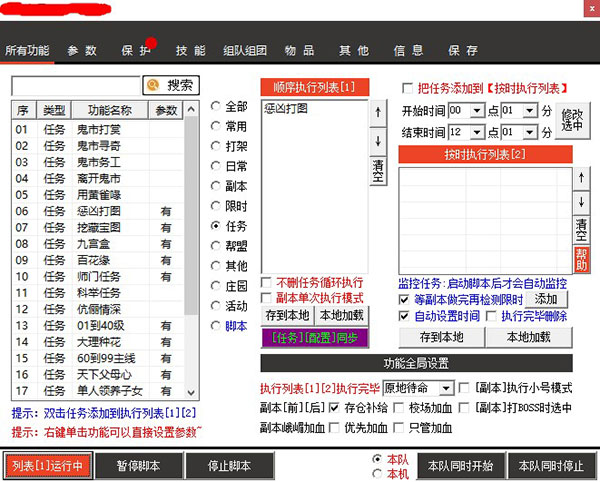The height and width of the screenshot is (482, 600).
Task: Uncheck 自动设置时间 checkbox
Action: [405, 315]
